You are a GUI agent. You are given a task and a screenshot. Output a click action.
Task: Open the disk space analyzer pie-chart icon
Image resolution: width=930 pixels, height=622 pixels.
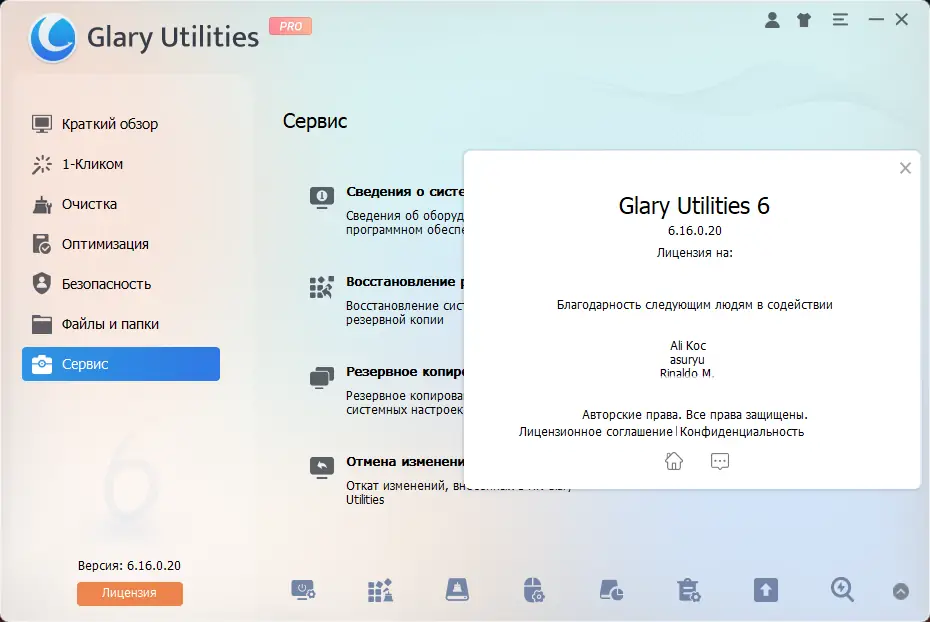click(611, 591)
